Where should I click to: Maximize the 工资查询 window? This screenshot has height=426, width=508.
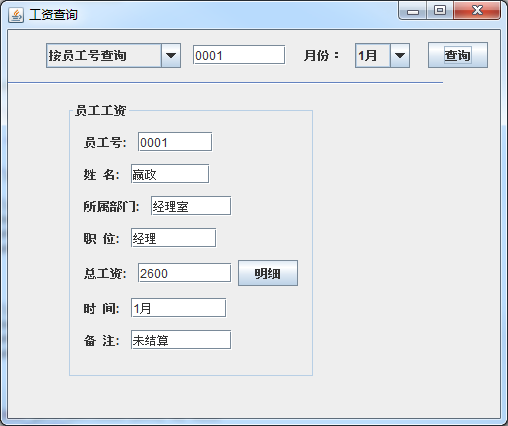point(440,11)
